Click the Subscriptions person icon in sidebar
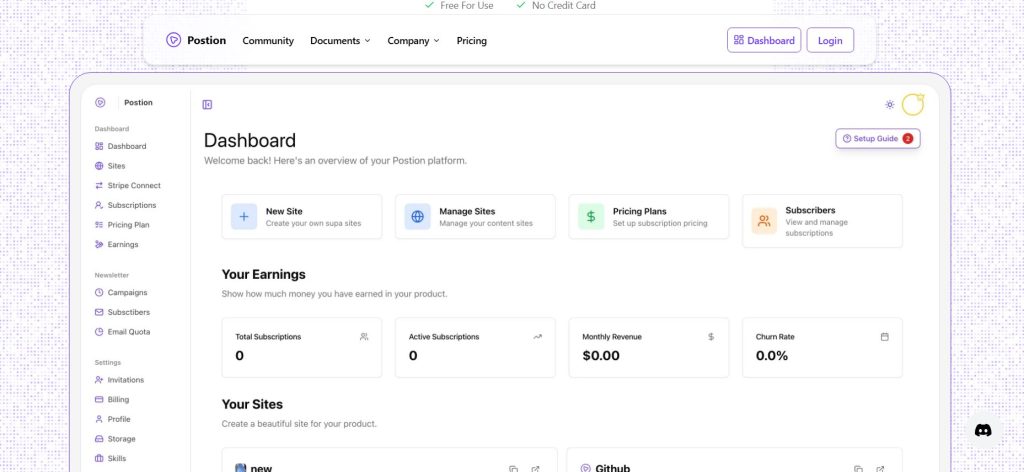The height and width of the screenshot is (472, 1024). (99, 205)
